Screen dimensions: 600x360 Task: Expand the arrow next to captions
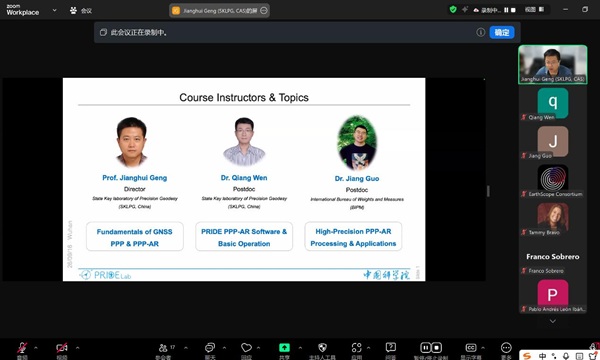pos(483,348)
